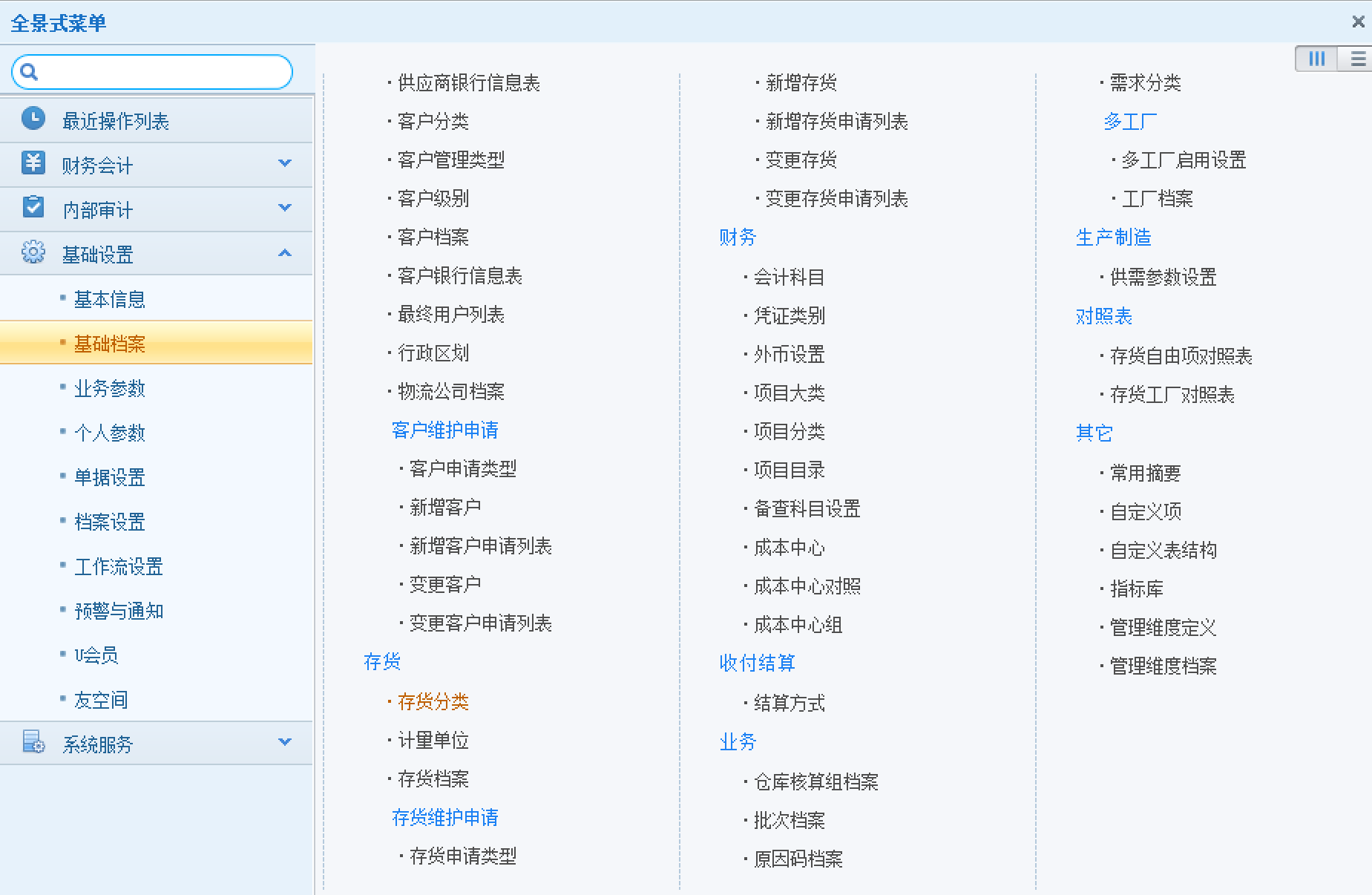Select 档案设置 in the sidebar
The width and height of the screenshot is (1372, 895).
click(110, 522)
